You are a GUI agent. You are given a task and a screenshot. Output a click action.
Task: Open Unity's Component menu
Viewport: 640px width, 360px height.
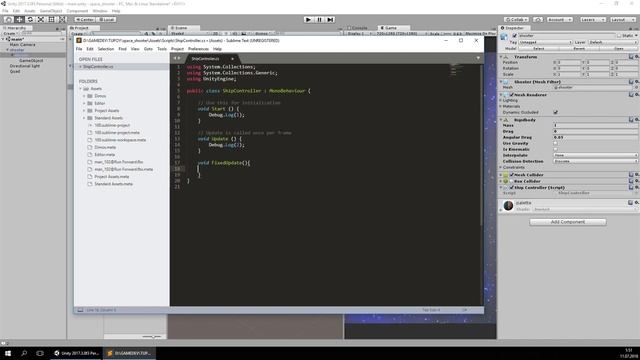pos(77,11)
